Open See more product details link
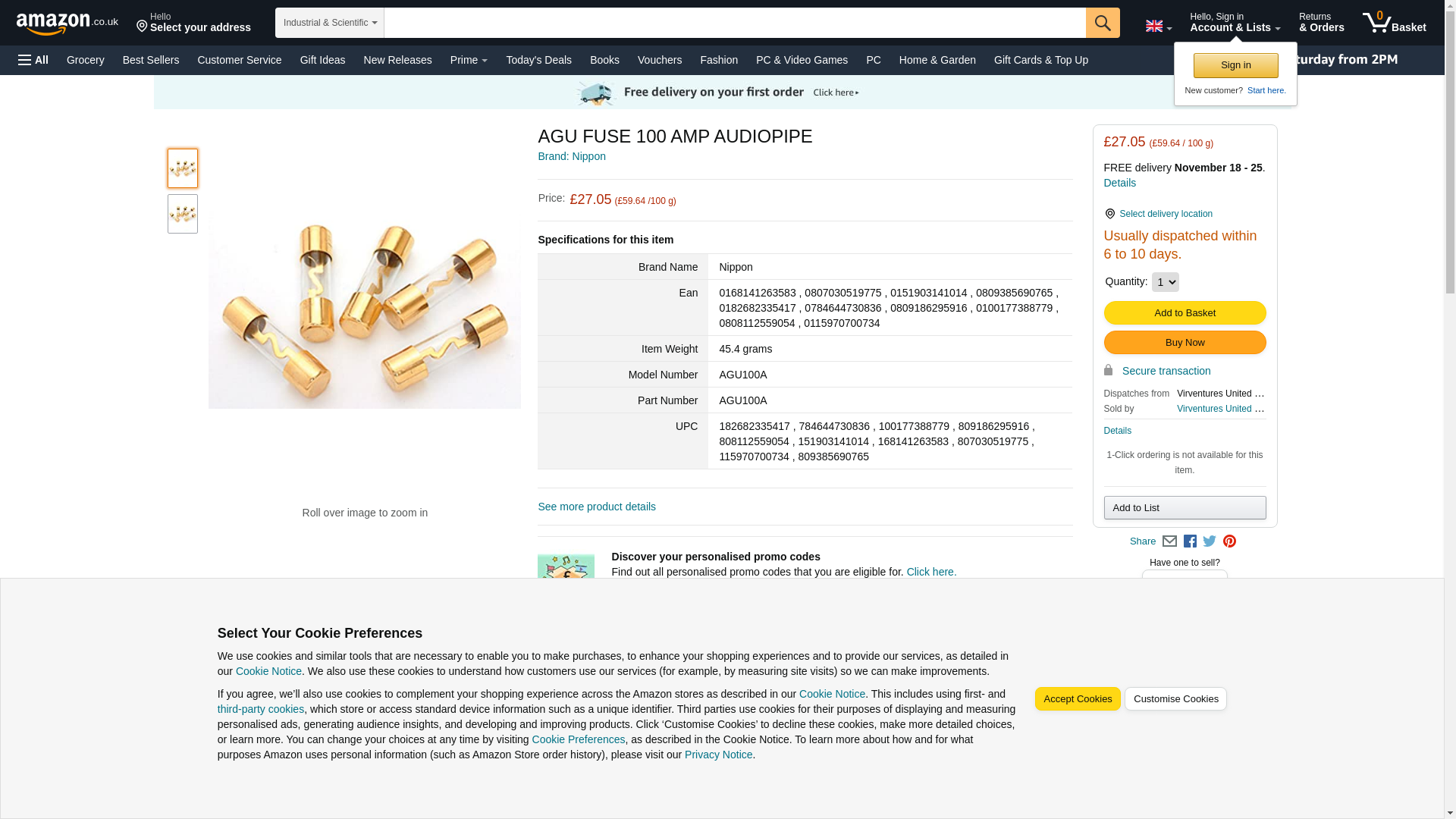Screen dimensions: 1456x819 597,507
